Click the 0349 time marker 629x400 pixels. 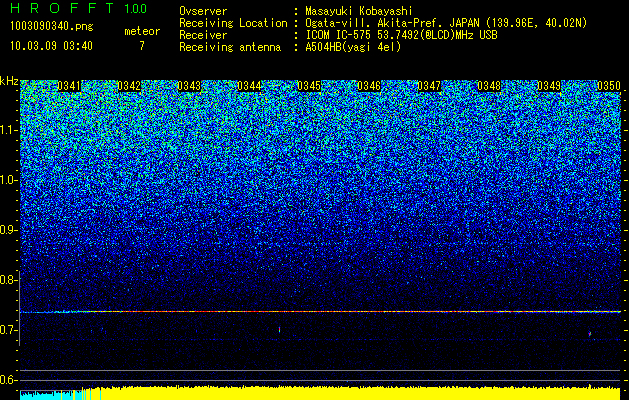point(549,86)
